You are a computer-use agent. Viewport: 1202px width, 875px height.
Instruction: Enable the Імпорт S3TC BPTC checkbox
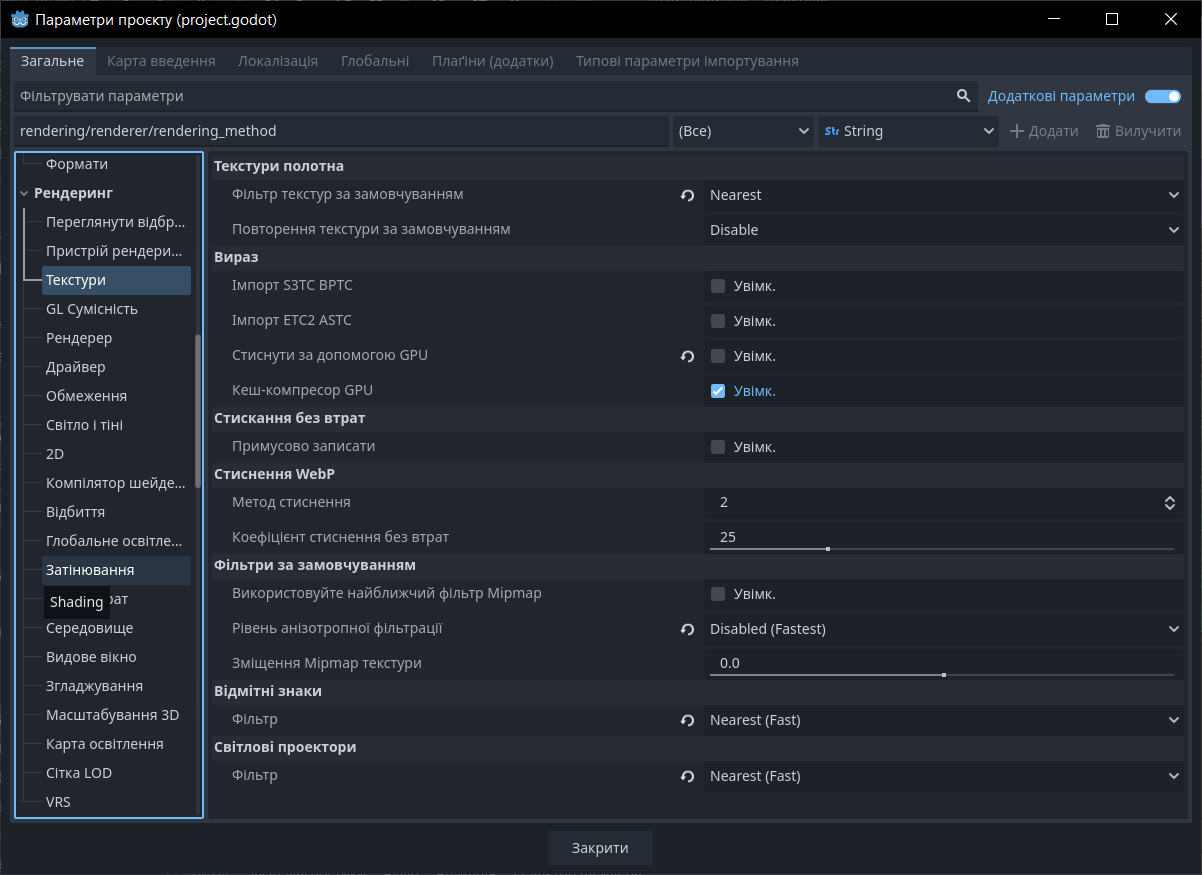(x=718, y=286)
